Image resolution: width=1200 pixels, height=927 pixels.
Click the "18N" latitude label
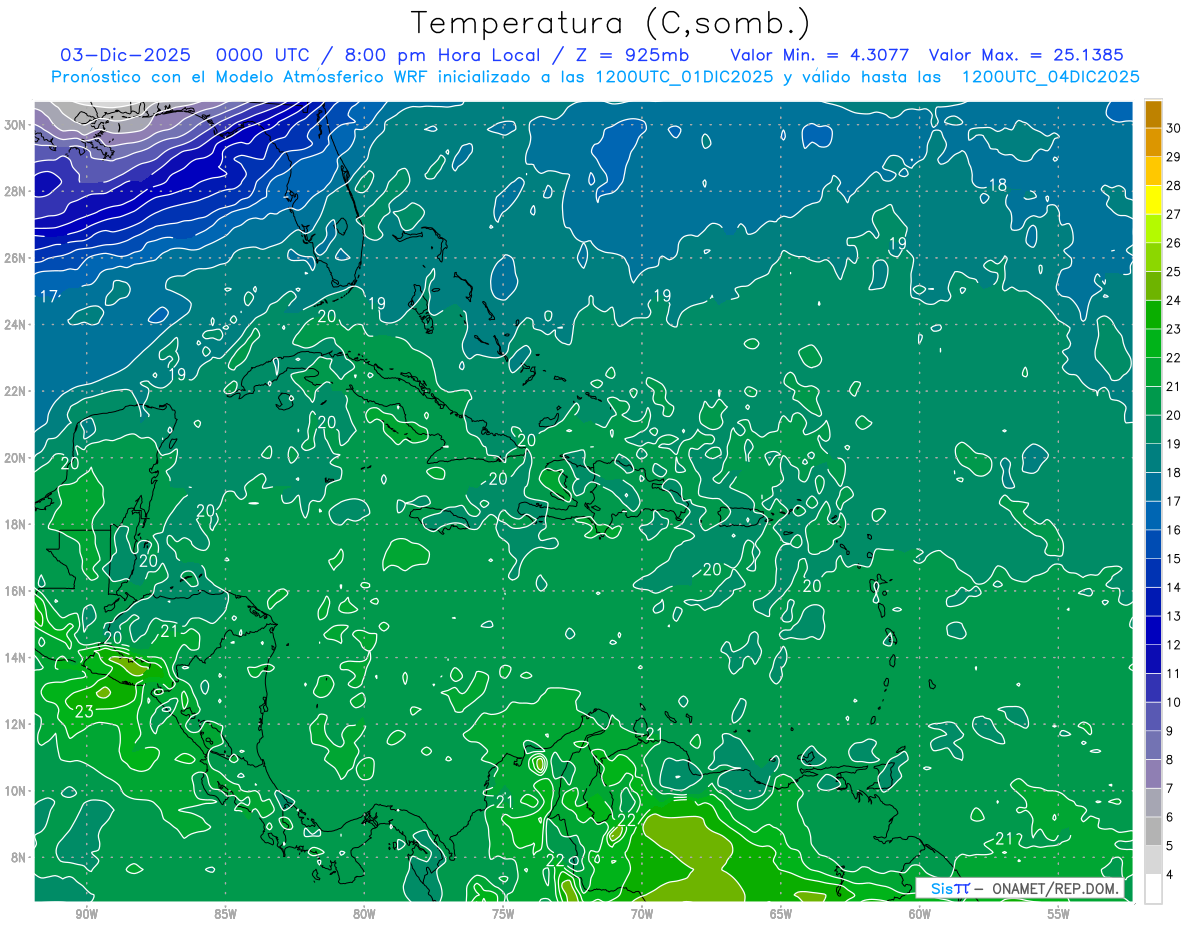[x=16, y=525]
